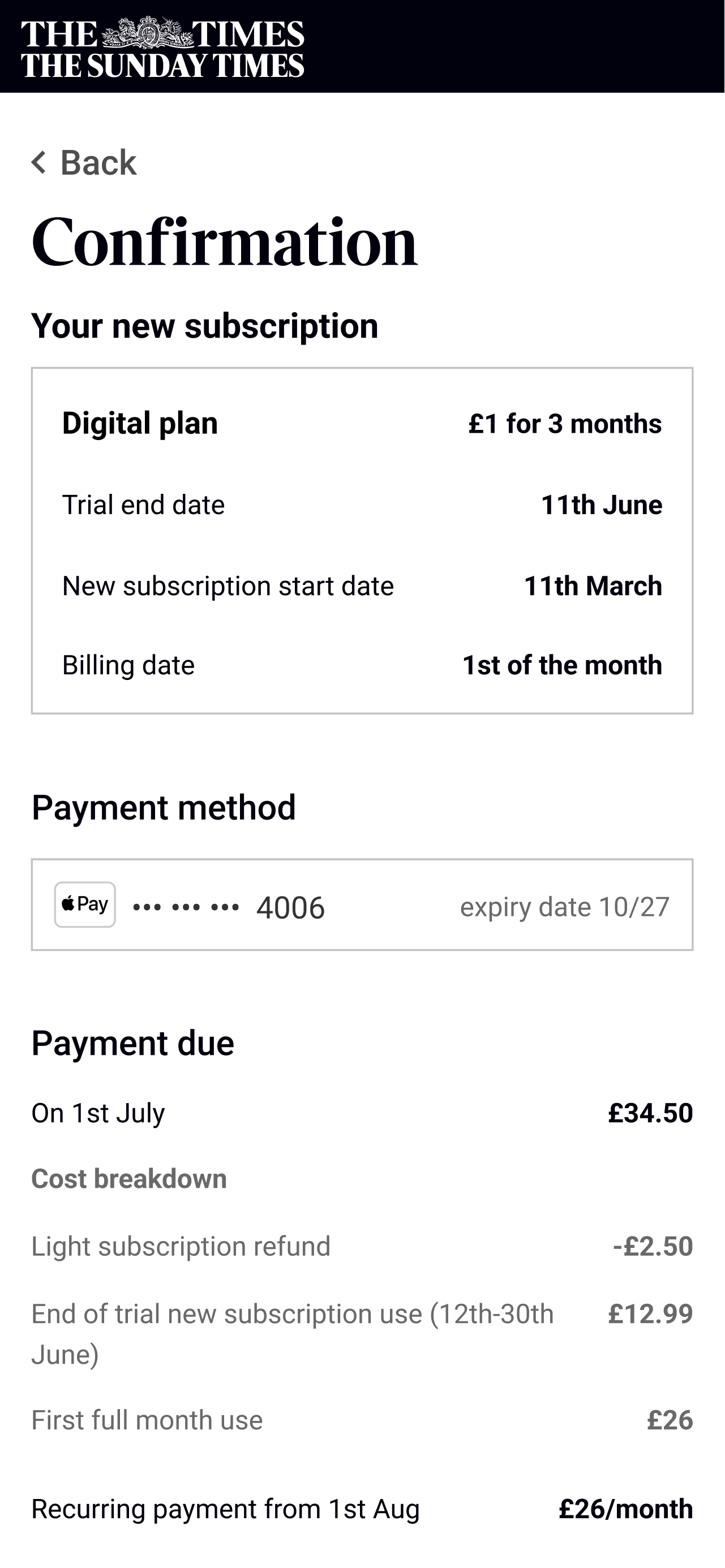Go back using the Back link

98,162
